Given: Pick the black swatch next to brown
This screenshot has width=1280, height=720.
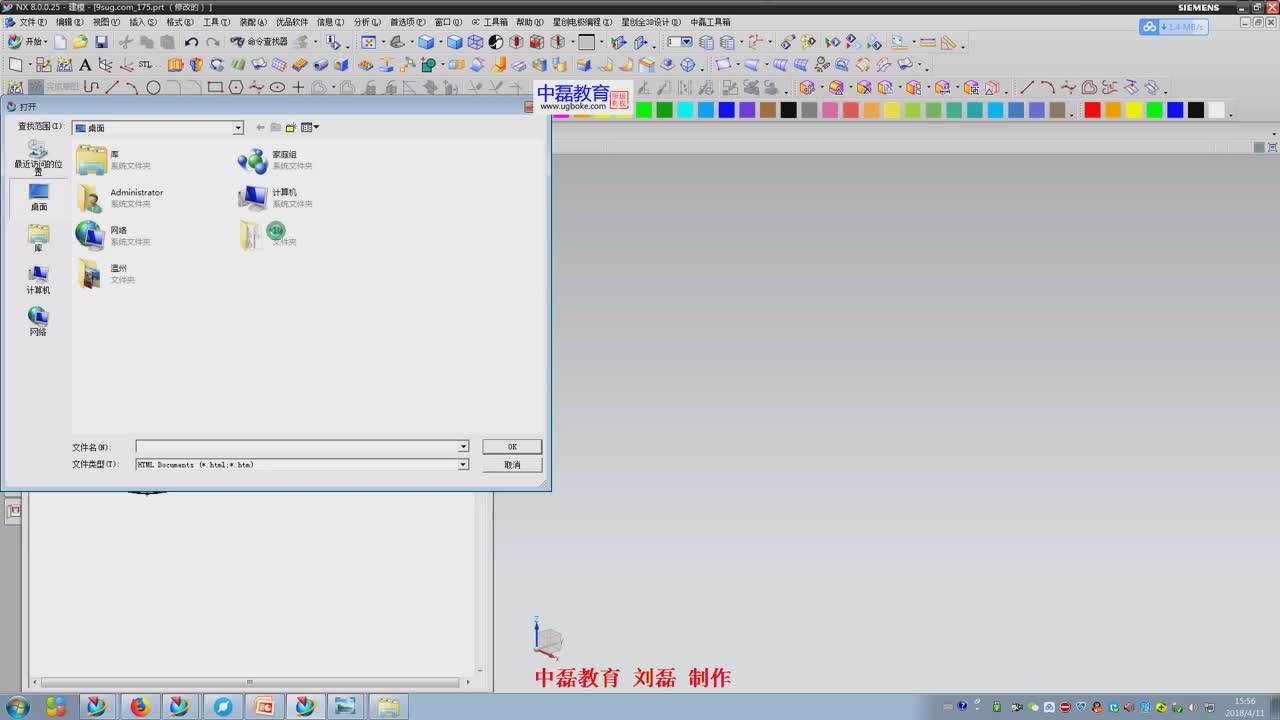Looking at the screenshot, I should 788,110.
